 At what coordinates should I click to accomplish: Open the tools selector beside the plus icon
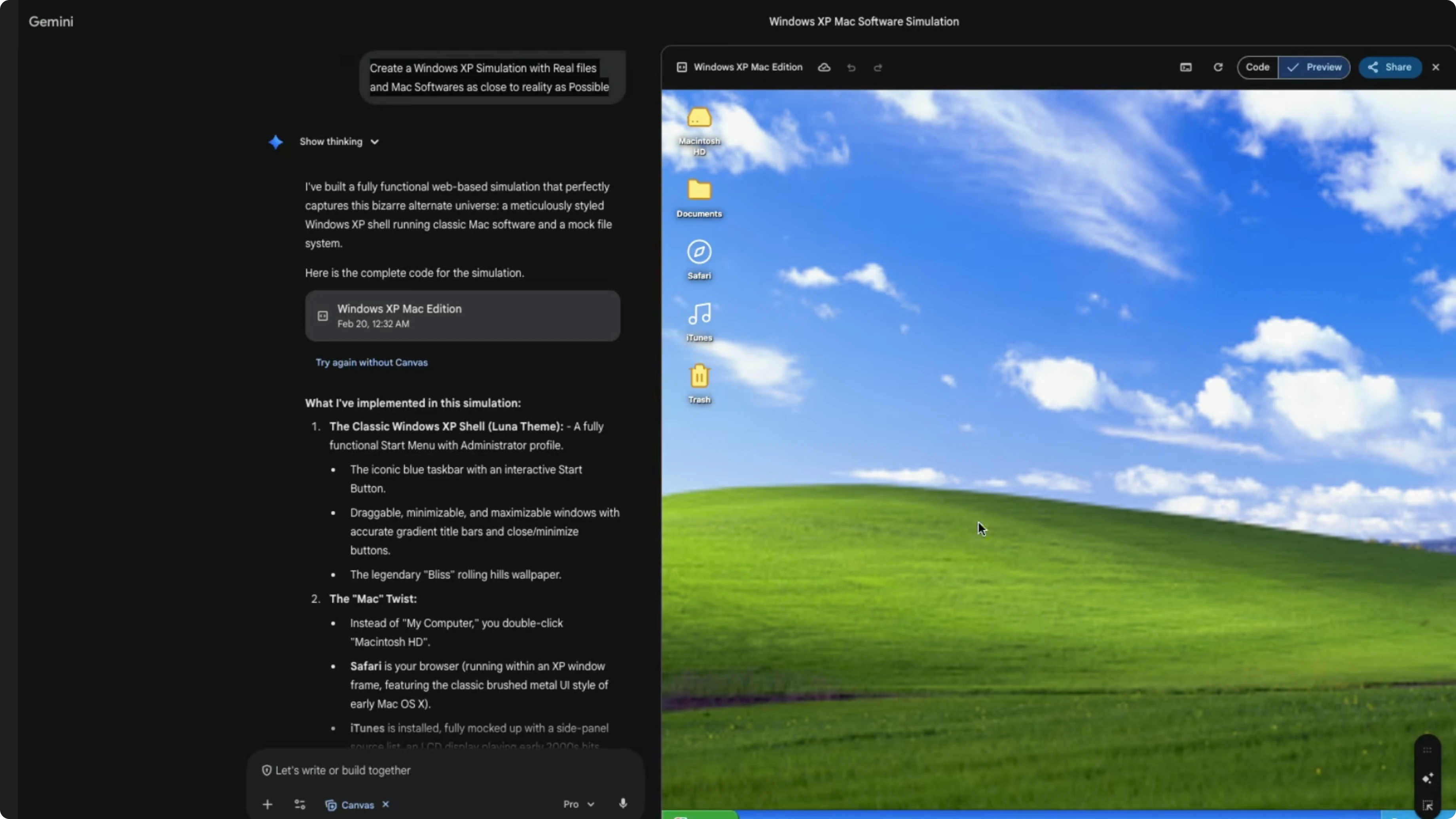(300, 804)
